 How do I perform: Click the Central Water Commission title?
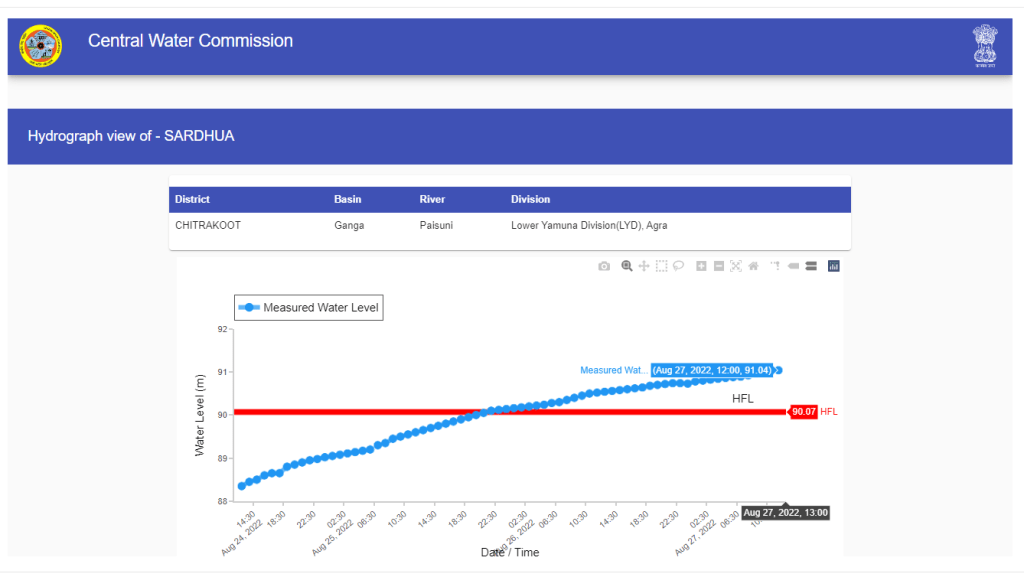190,41
